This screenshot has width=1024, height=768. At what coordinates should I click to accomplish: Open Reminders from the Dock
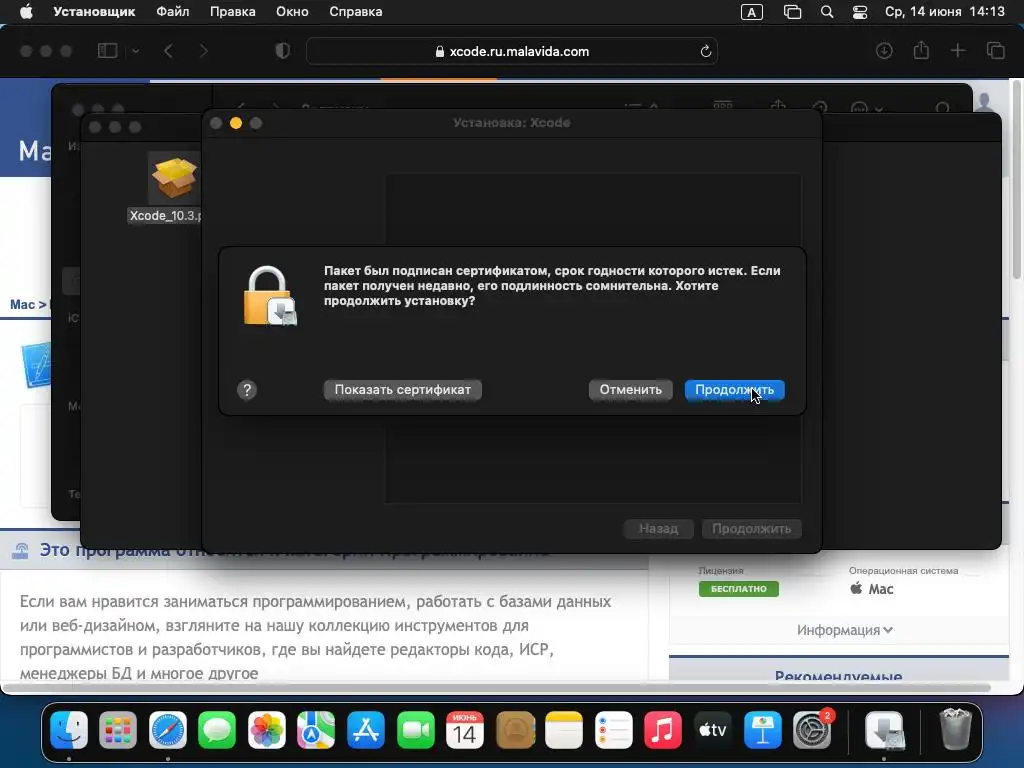pos(614,729)
